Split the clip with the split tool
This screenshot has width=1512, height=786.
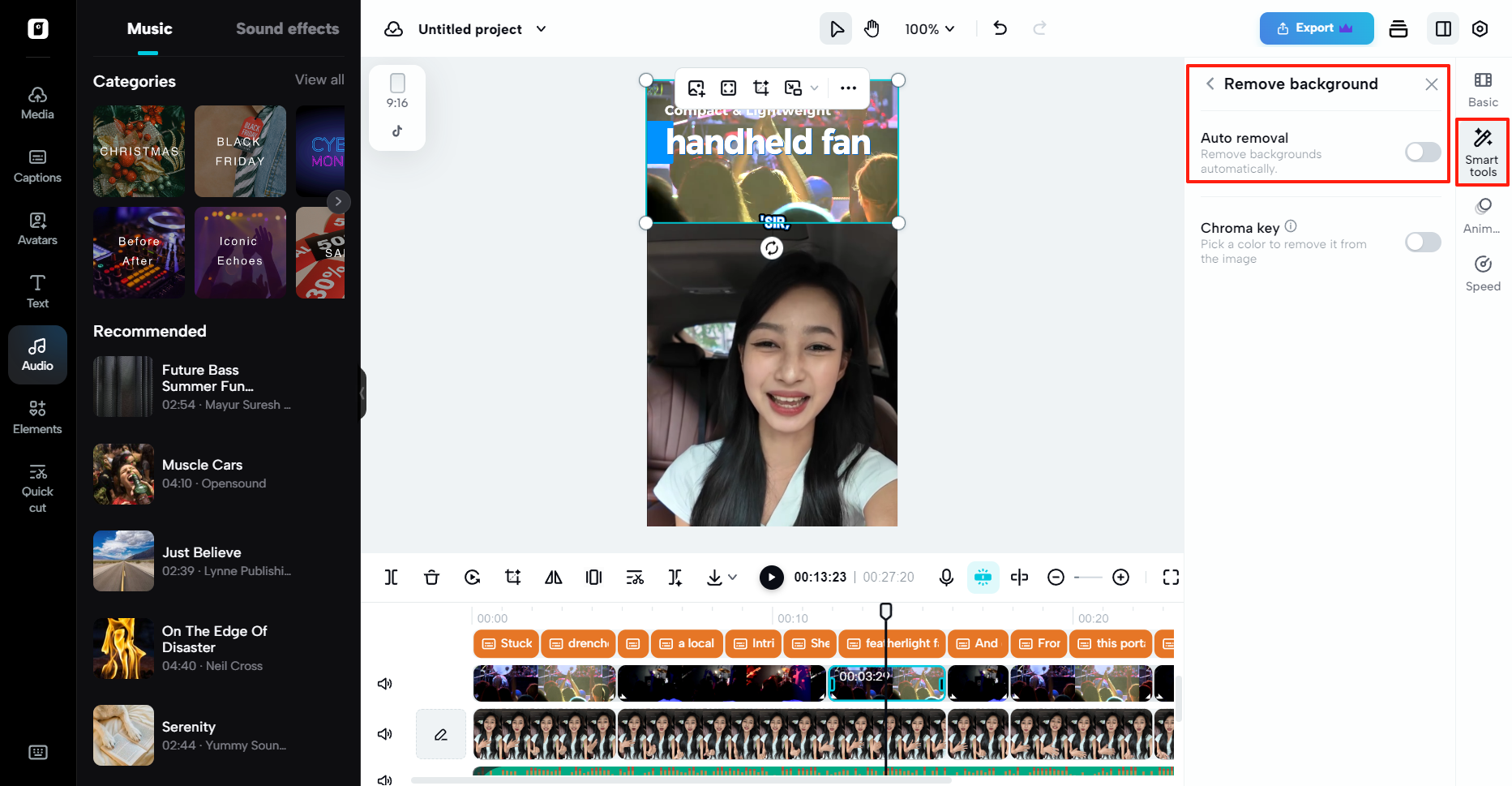tap(392, 577)
